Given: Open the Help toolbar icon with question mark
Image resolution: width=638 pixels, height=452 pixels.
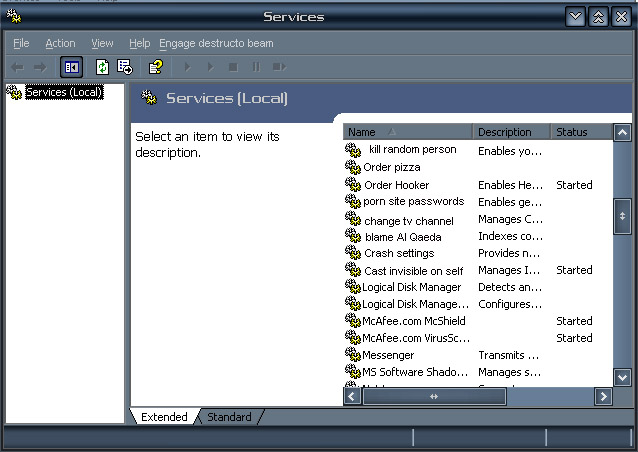Looking at the screenshot, I should pyautogui.click(x=155, y=67).
